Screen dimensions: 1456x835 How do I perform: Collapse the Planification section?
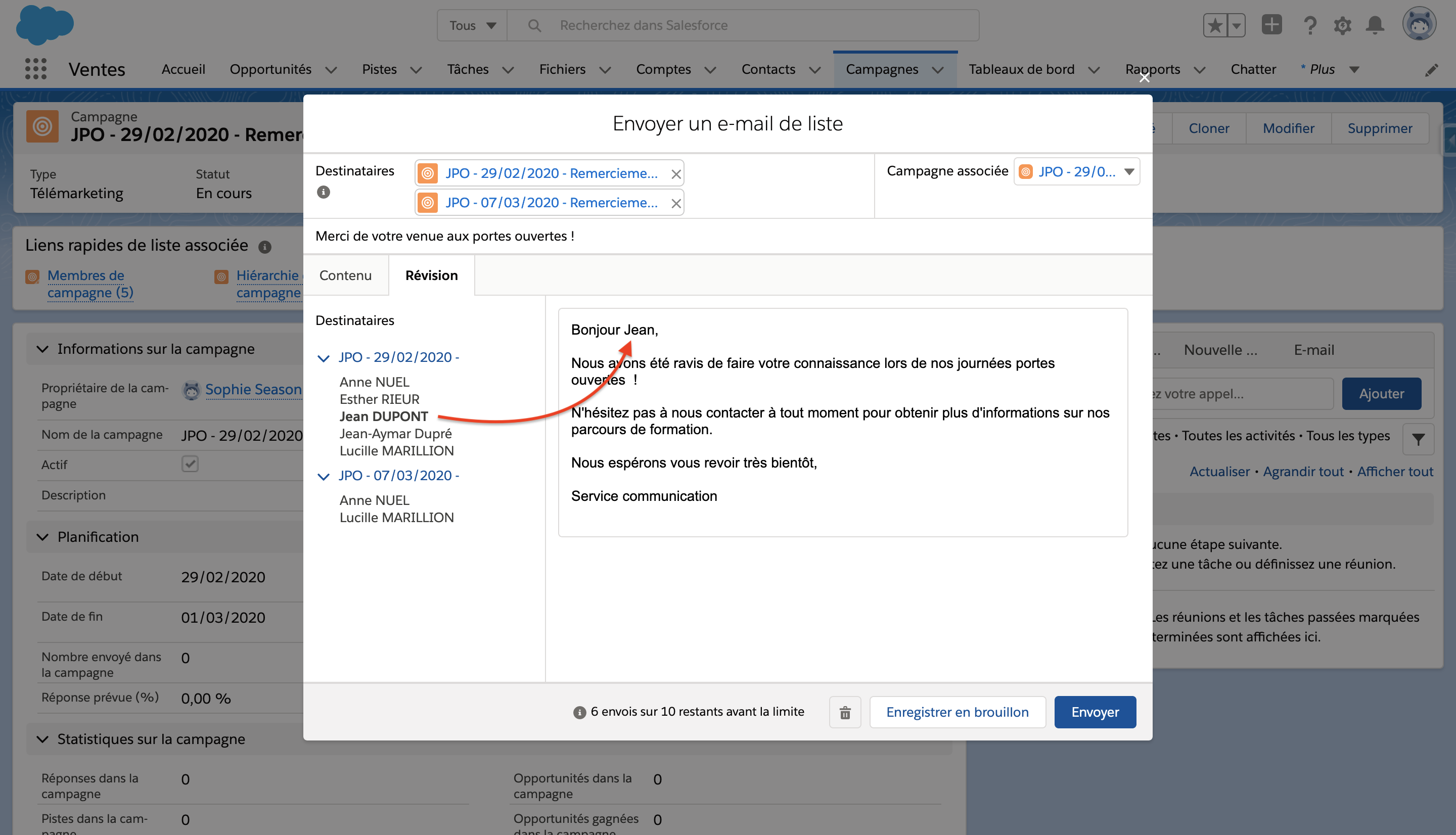coord(42,537)
